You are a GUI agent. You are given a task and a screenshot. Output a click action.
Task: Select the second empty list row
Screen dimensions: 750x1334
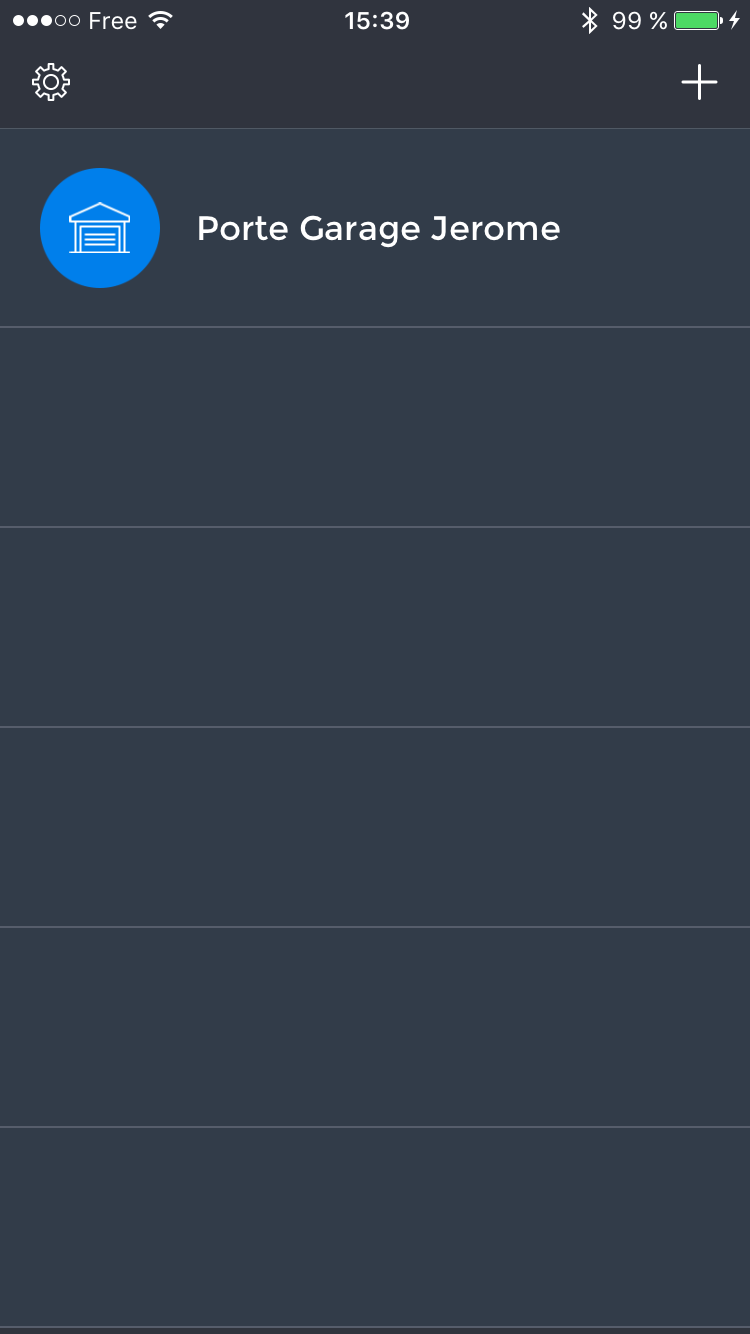375,627
